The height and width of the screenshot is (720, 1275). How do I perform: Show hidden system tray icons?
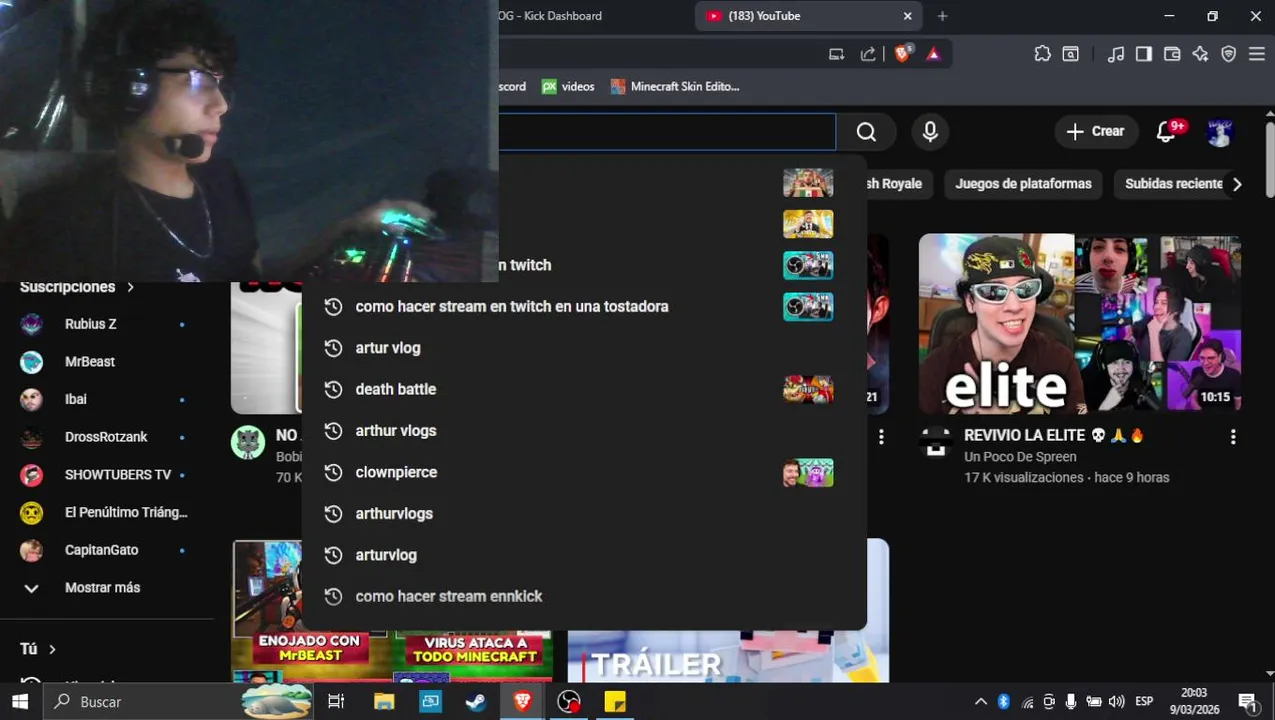pyautogui.click(x=981, y=702)
